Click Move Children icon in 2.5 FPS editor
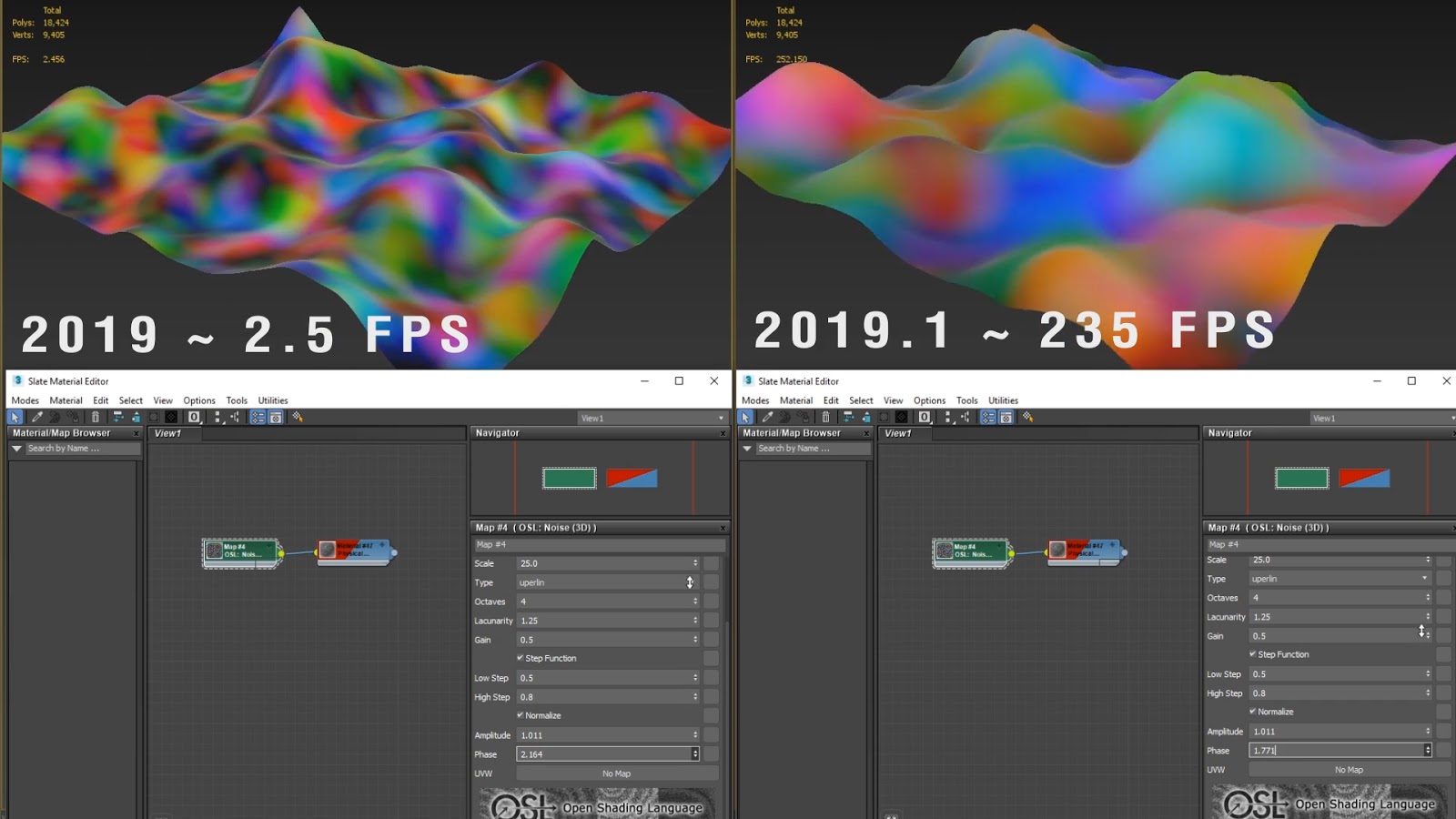This screenshot has width=1456, height=819. click(118, 417)
